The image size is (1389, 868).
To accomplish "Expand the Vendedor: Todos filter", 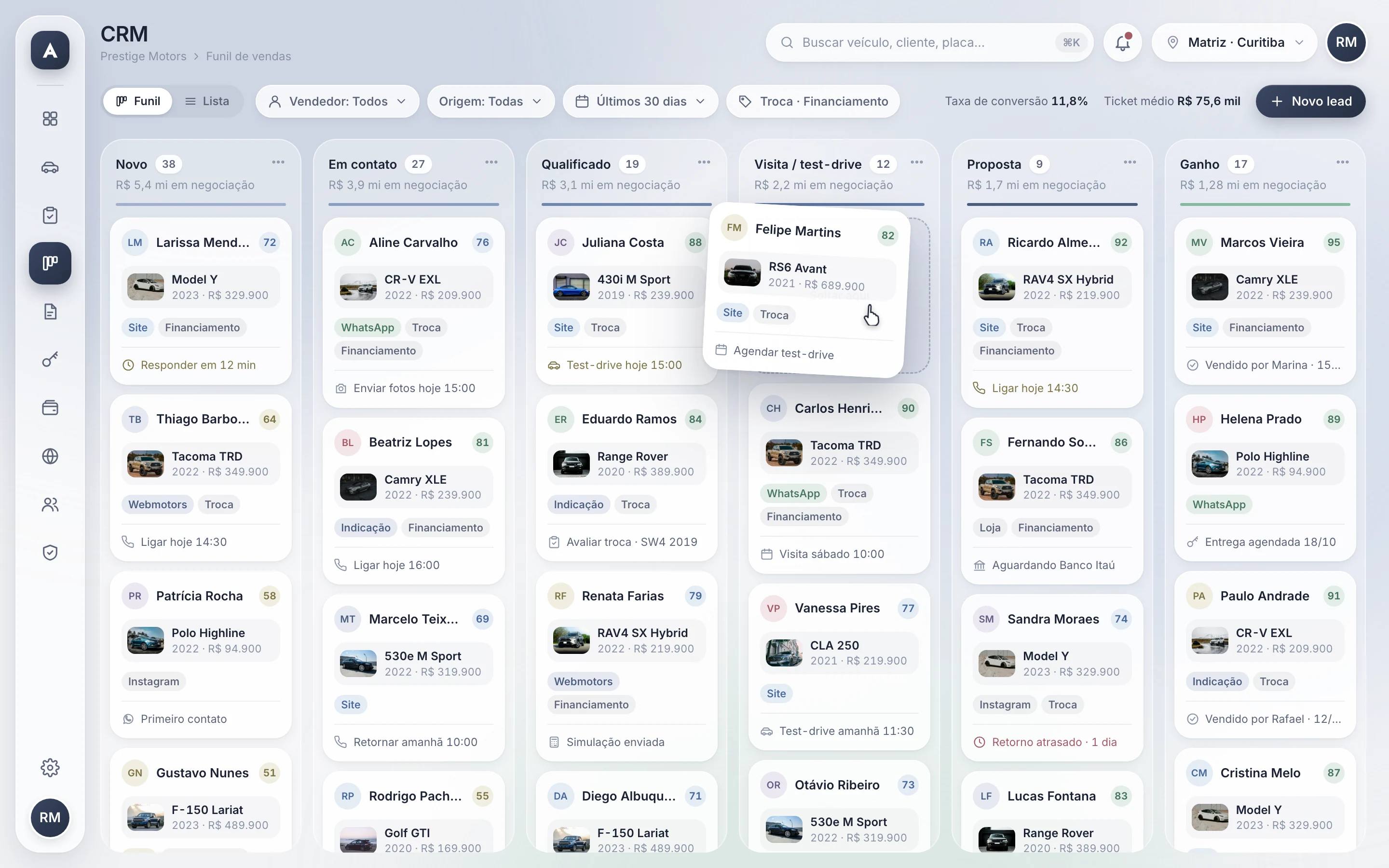I will (338, 102).
